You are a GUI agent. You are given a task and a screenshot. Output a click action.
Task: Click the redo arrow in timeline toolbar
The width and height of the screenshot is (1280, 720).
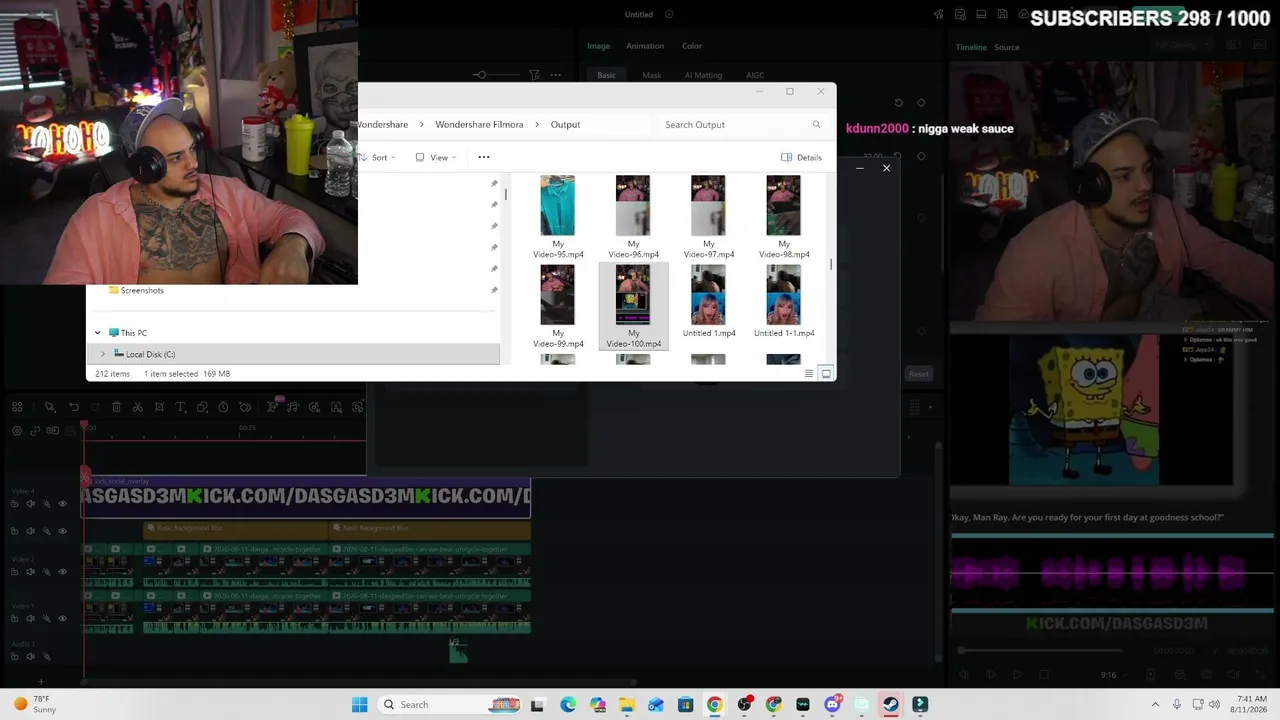coord(94,407)
